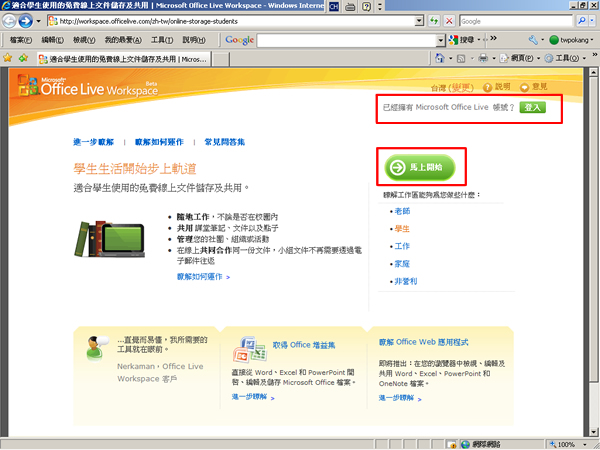Open the Google Toolbar wrench settings icon
The image size is (600, 450).
533,40
